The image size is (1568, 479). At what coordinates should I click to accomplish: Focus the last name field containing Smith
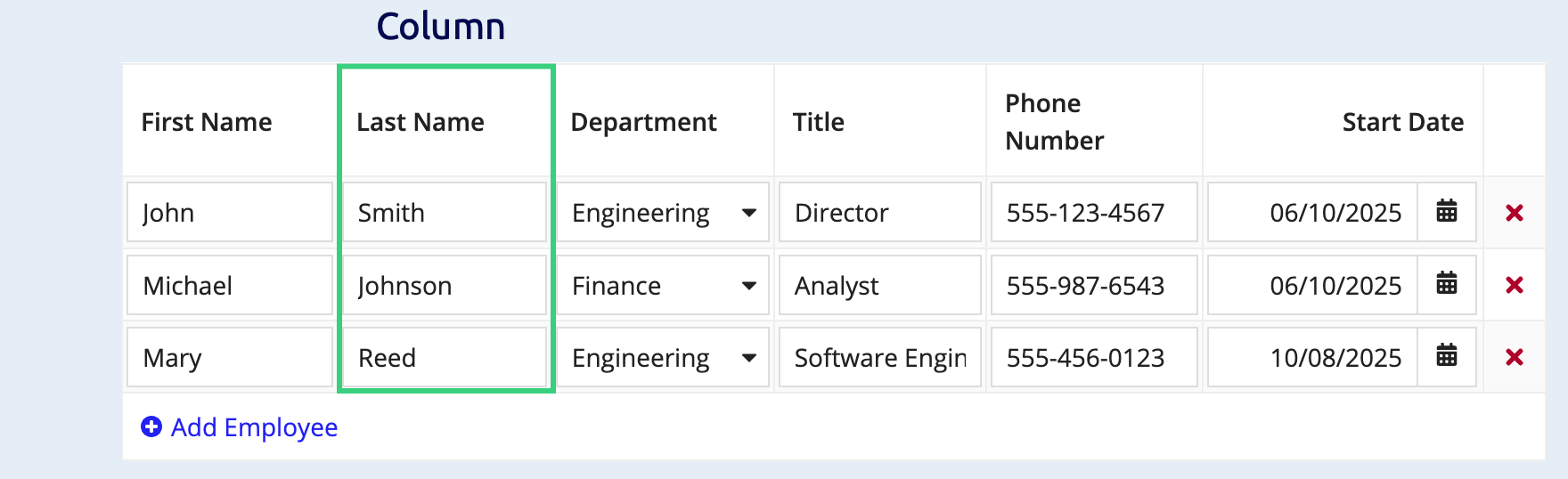tap(445, 212)
